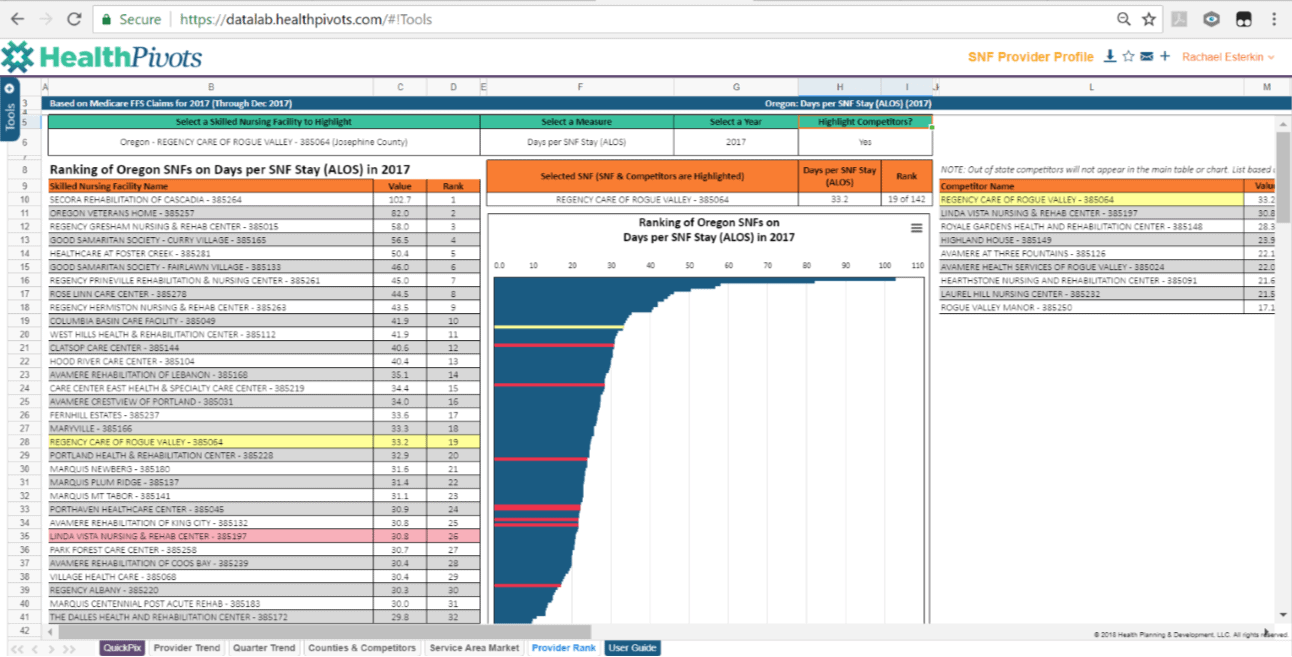
Task: Click the Secure padlock indicator
Action: pos(129,19)
